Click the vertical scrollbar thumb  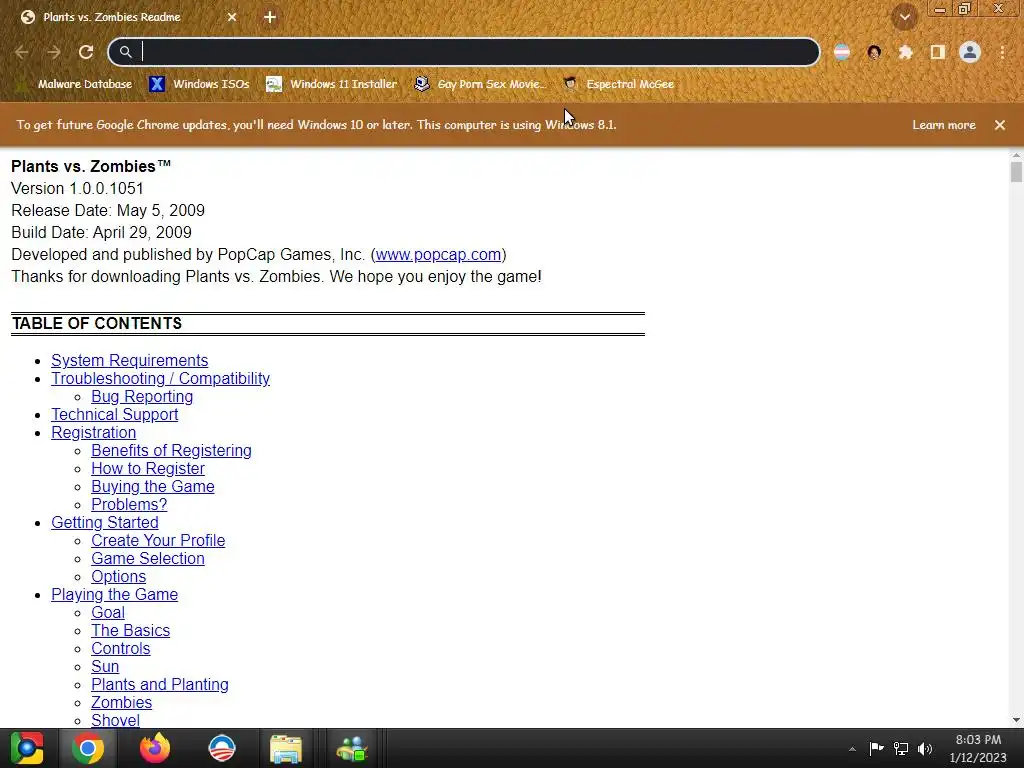[1016, 172]
